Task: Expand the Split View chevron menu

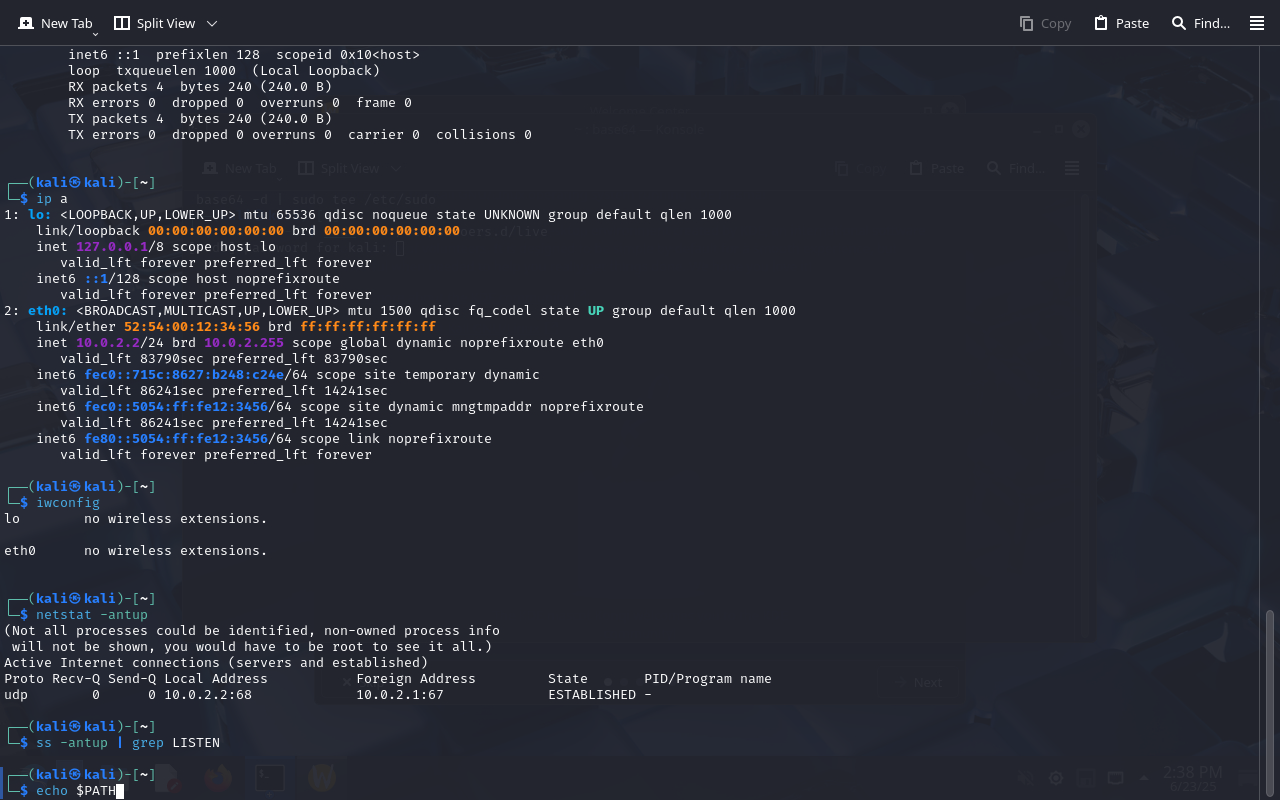Action: tap(212, 23)
